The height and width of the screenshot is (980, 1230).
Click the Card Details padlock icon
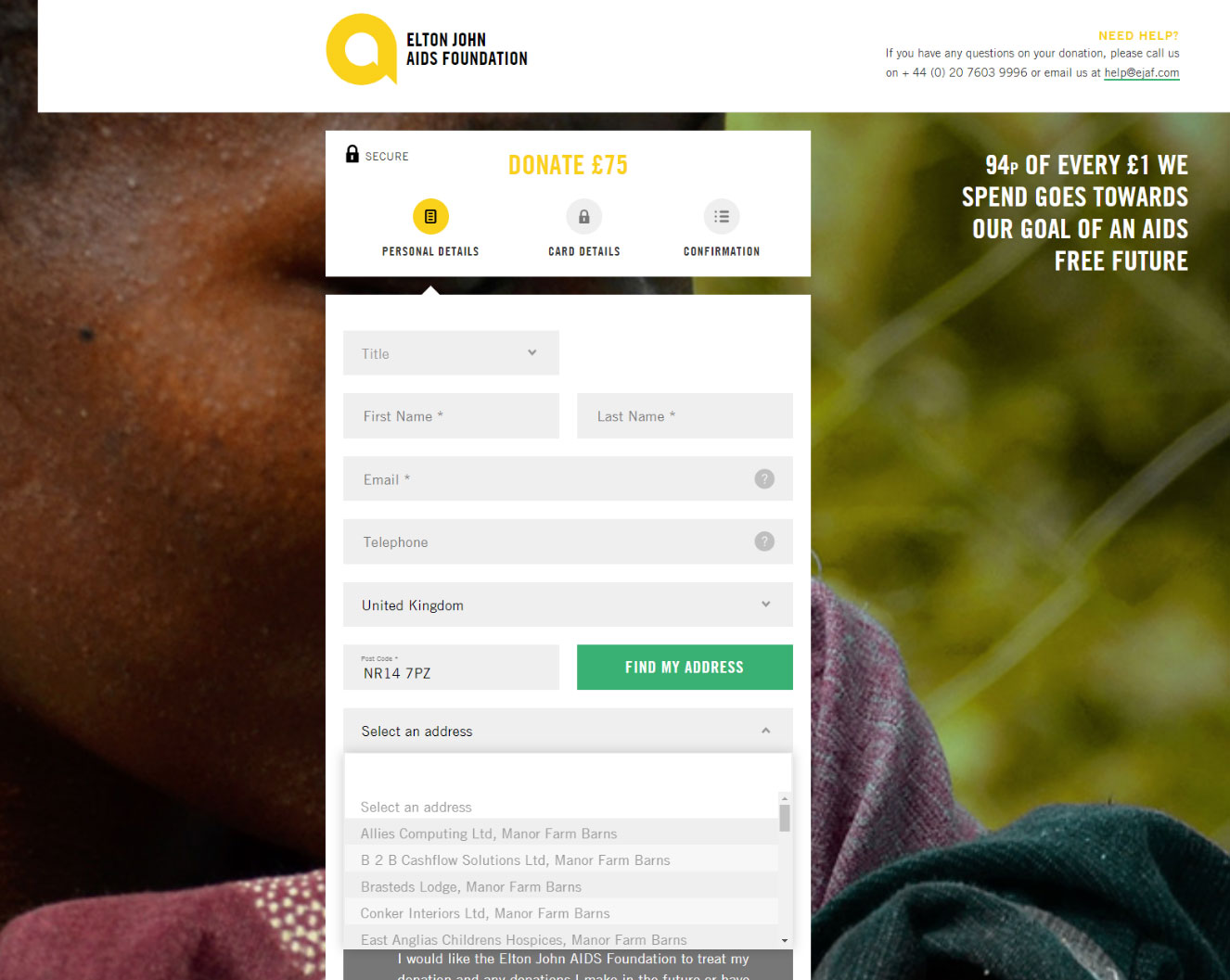[584, 216]
